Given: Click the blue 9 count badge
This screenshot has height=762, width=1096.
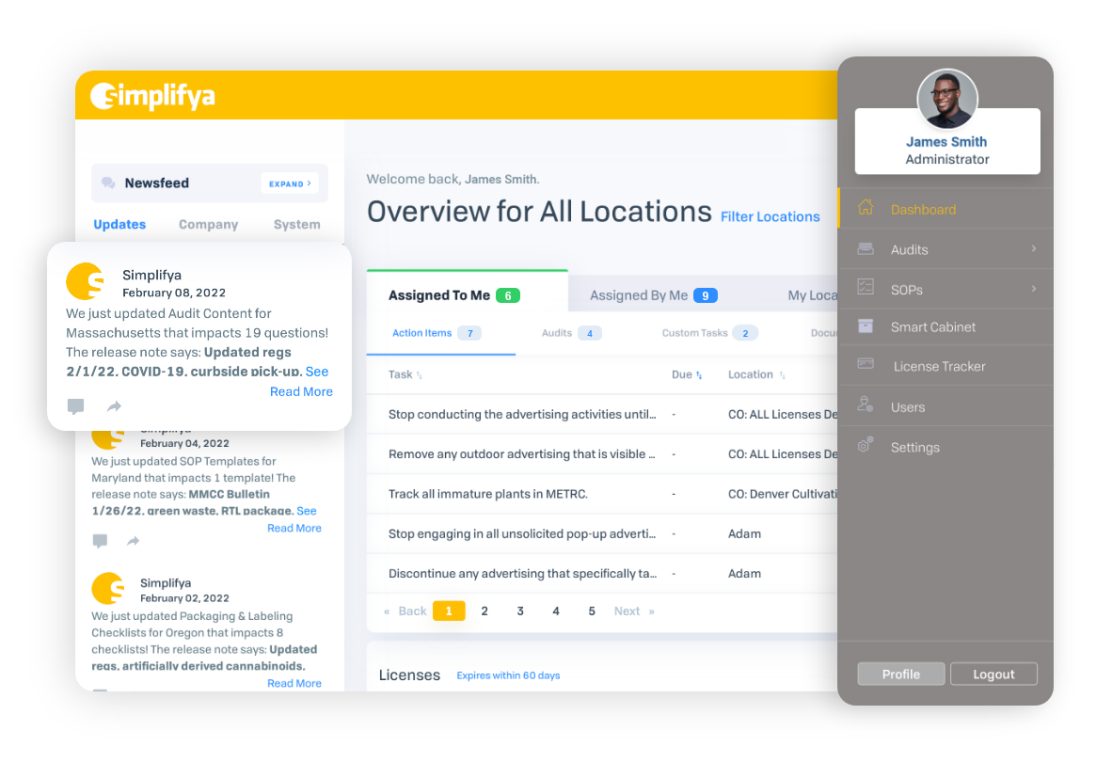Looking at the screenshot, I should [705, 296].
